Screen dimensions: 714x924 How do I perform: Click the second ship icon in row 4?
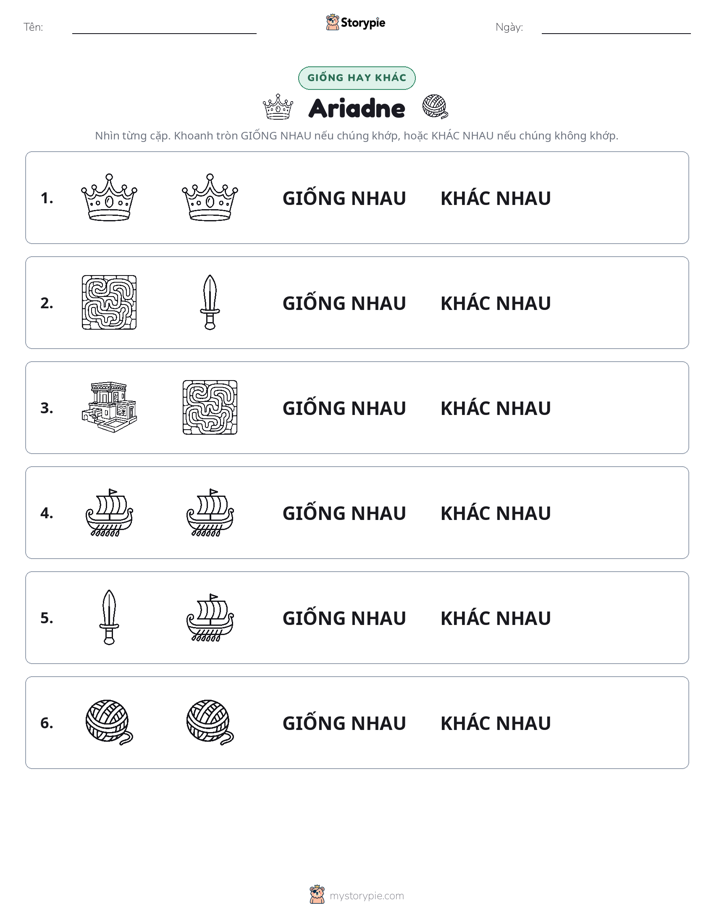click(x=210, y=512)
